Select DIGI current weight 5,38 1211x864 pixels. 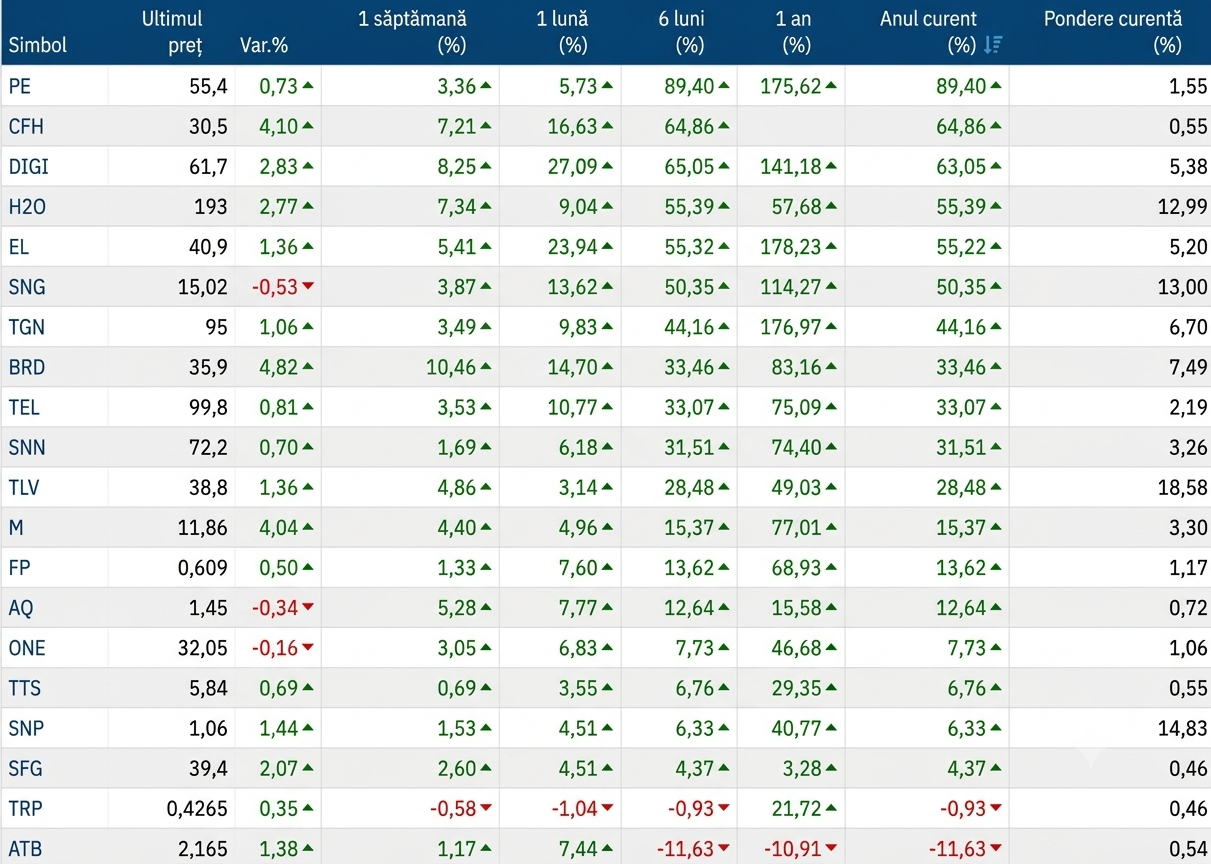click(1187, 167)
